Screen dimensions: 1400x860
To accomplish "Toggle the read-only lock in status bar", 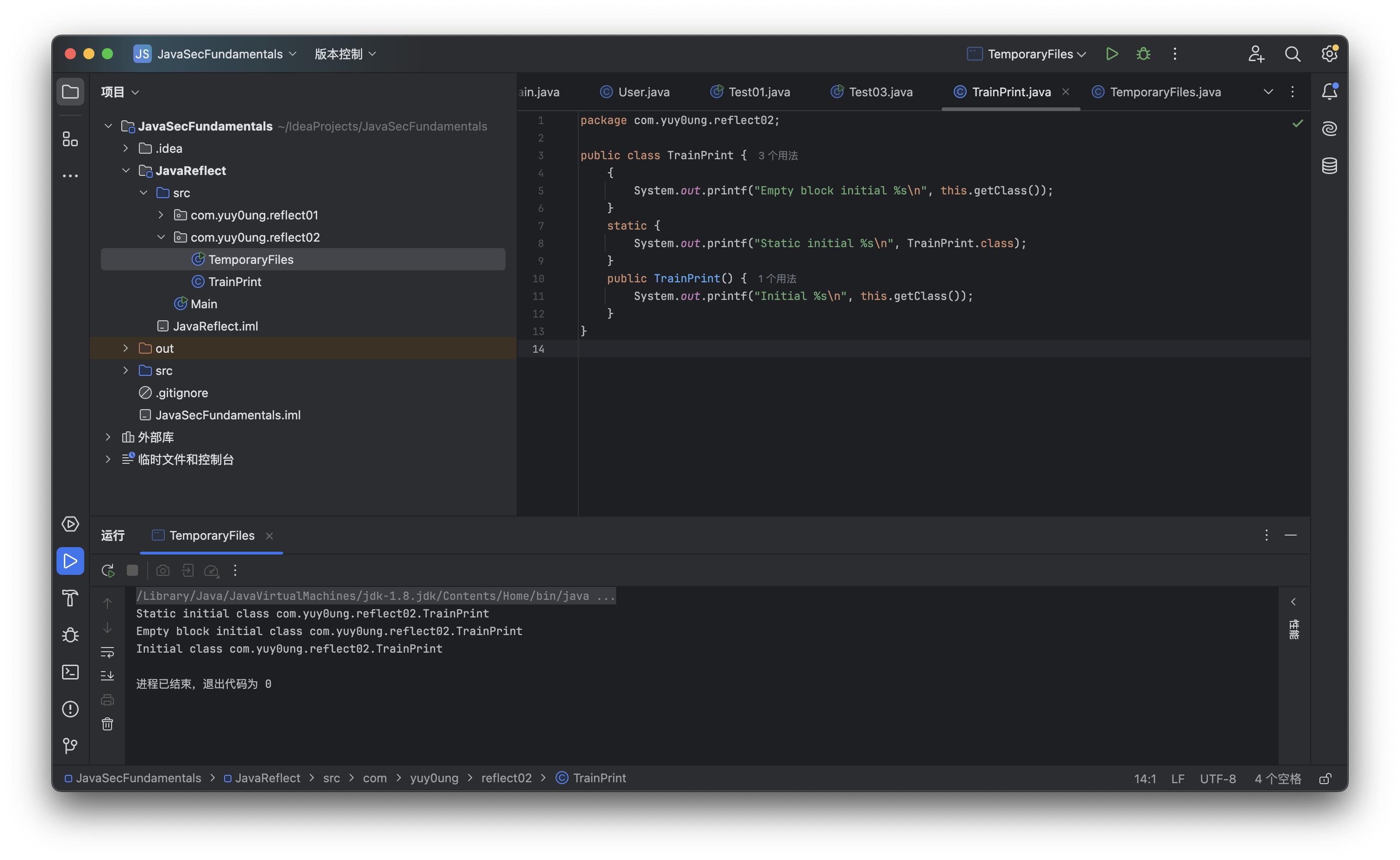I will 1325,779.
